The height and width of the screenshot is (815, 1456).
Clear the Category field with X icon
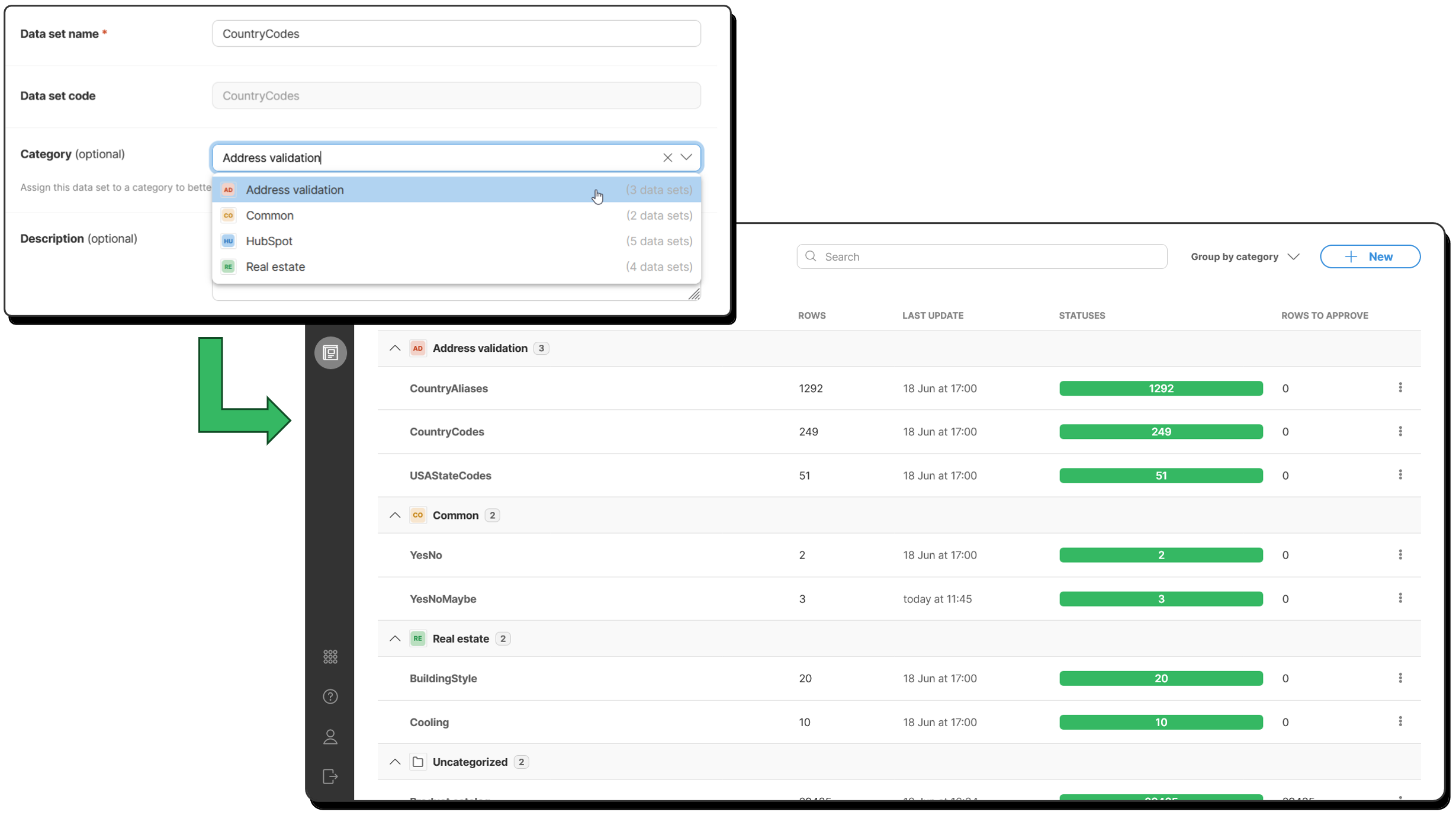point(667,158)
